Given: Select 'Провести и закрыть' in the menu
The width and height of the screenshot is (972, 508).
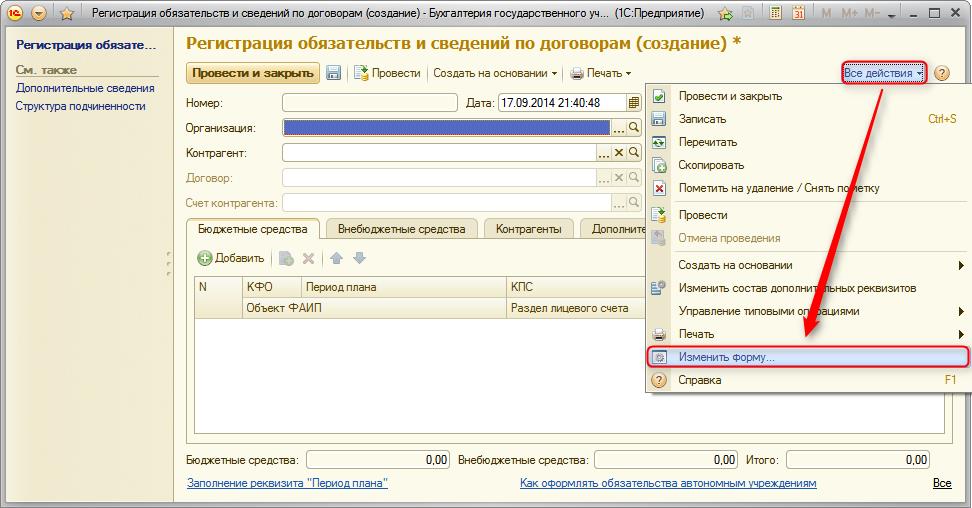Looking at the screenshot, I should click(x=808, y=96).
